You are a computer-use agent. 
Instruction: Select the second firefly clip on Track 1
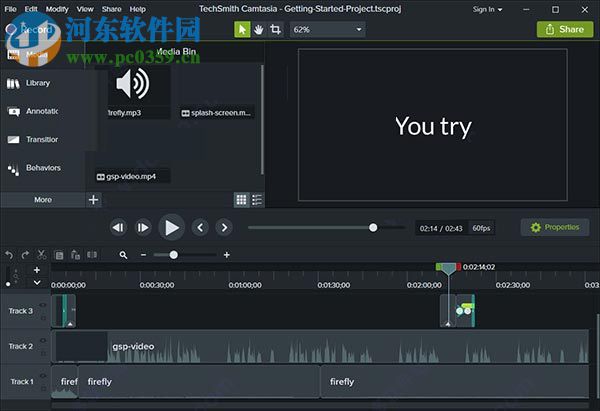199,382
